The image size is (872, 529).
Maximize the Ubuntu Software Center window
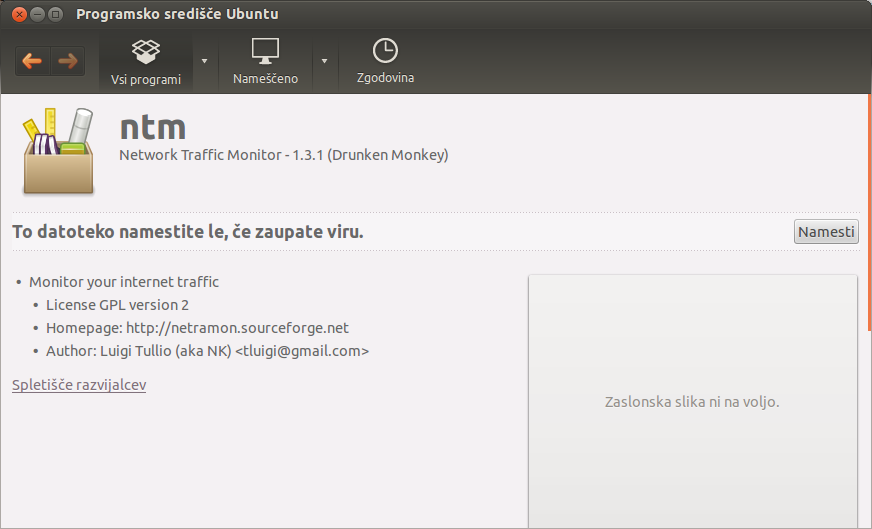pos(55,14)
